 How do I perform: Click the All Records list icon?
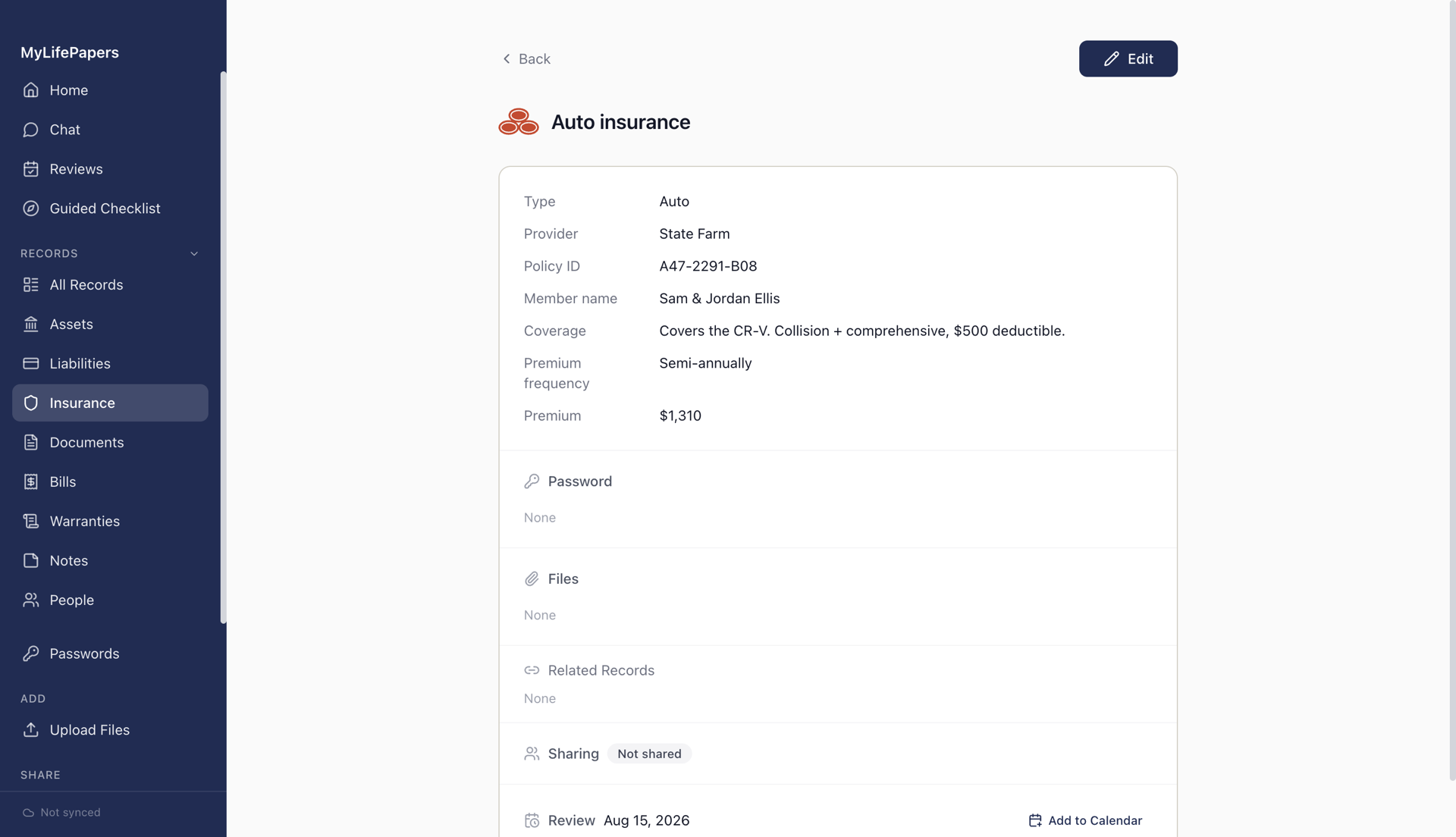point(30,285)
